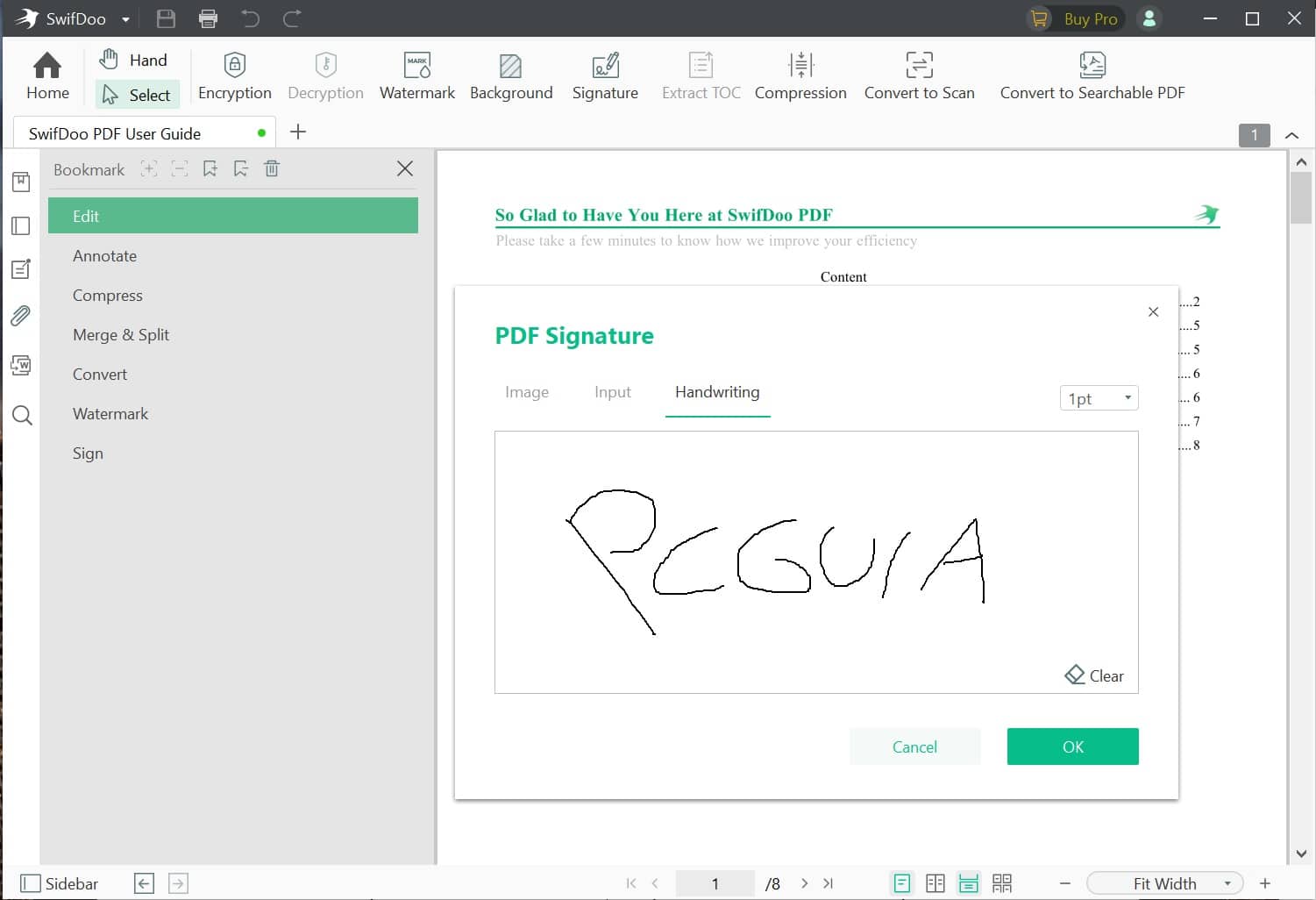Zoom out with the minus button
The width and height of the screenshot is (1316, 900).
tap(1065, 883)
